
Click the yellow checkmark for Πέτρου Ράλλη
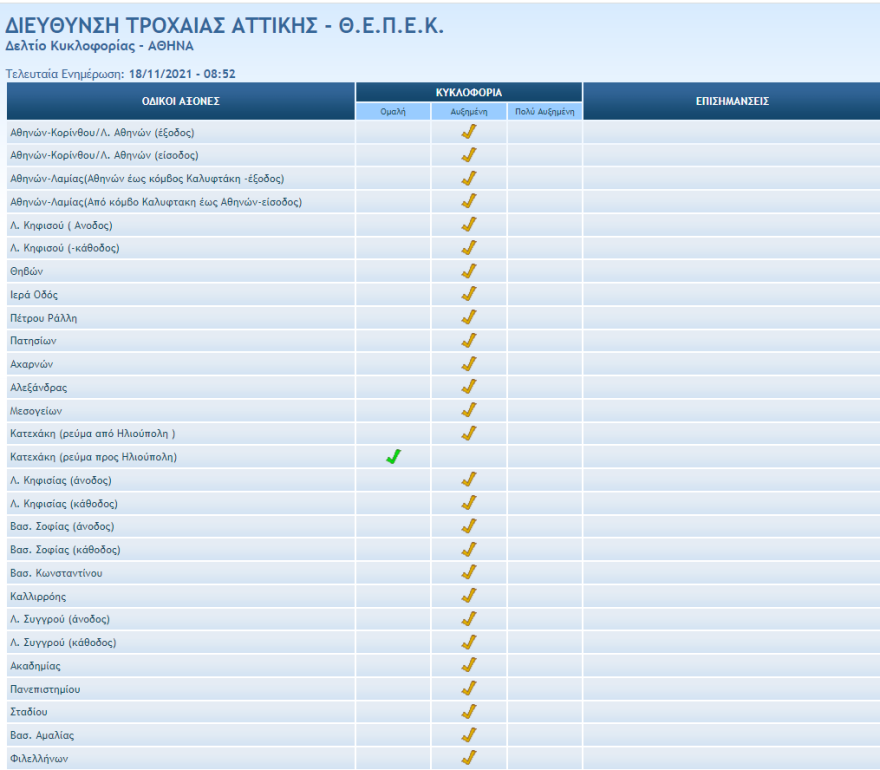(468, 318)
